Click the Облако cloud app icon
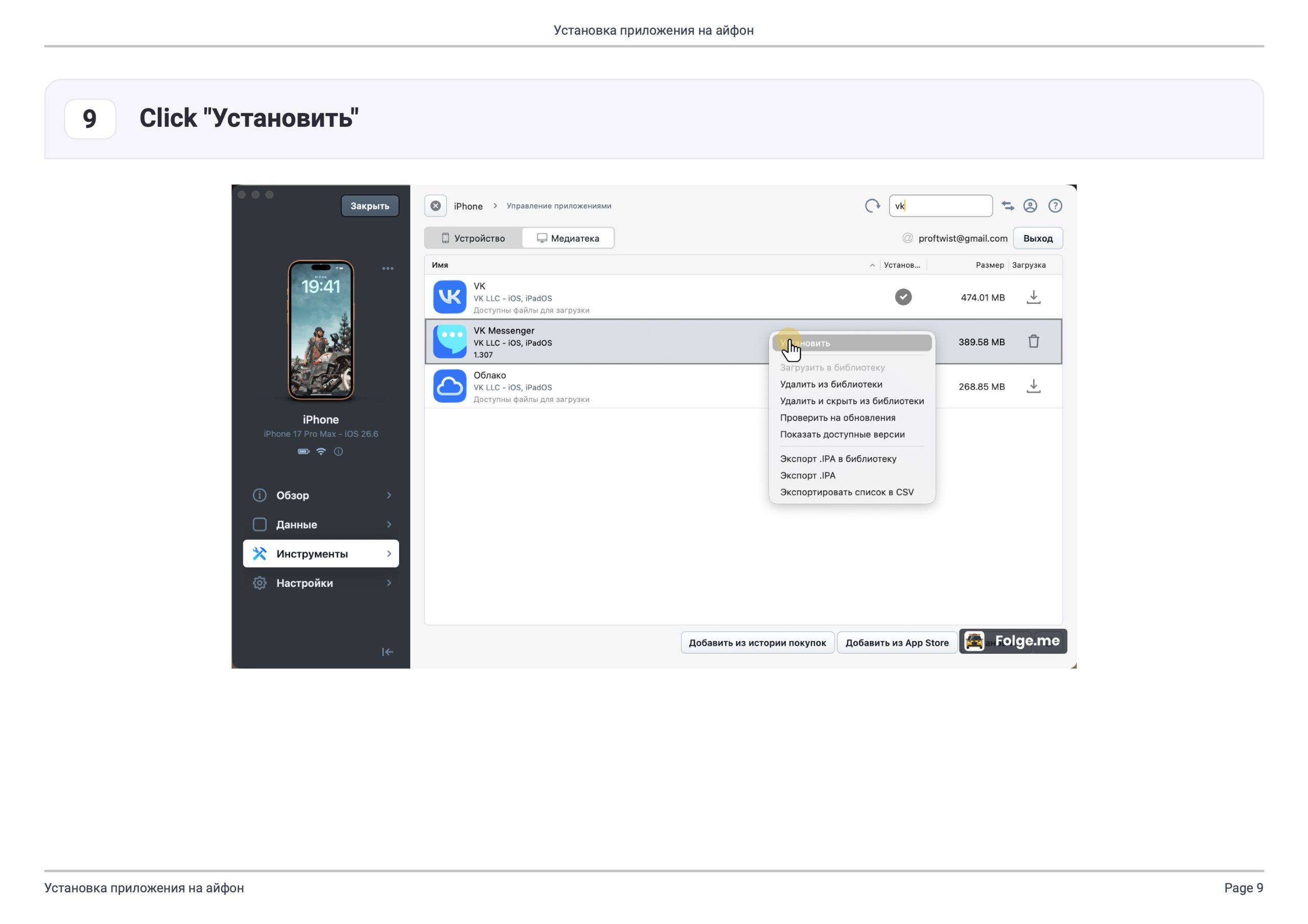This screenshot has width=1308, height=924. pyautogui.click(x=450, y=386)
